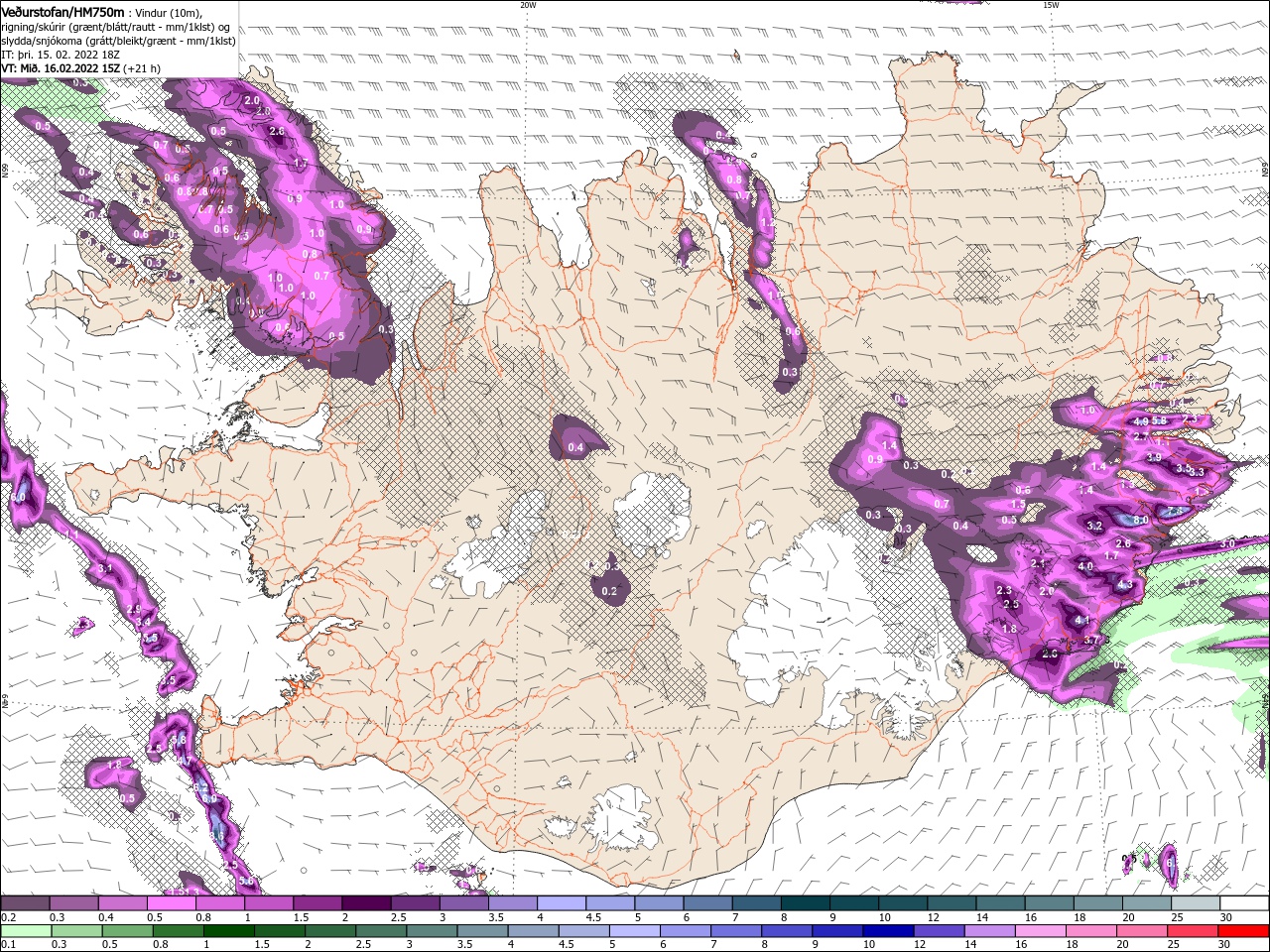The height and width of the screenshot is (952, 1270).
Task: Click the 20W longitude label
Action: tap(528, 4)
